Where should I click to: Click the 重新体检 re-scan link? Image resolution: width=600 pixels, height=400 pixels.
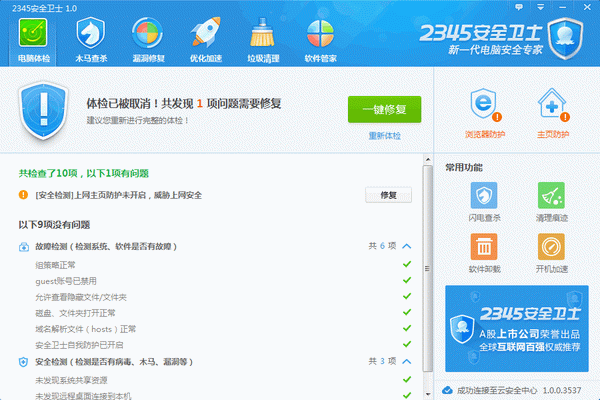pos(384,135)
